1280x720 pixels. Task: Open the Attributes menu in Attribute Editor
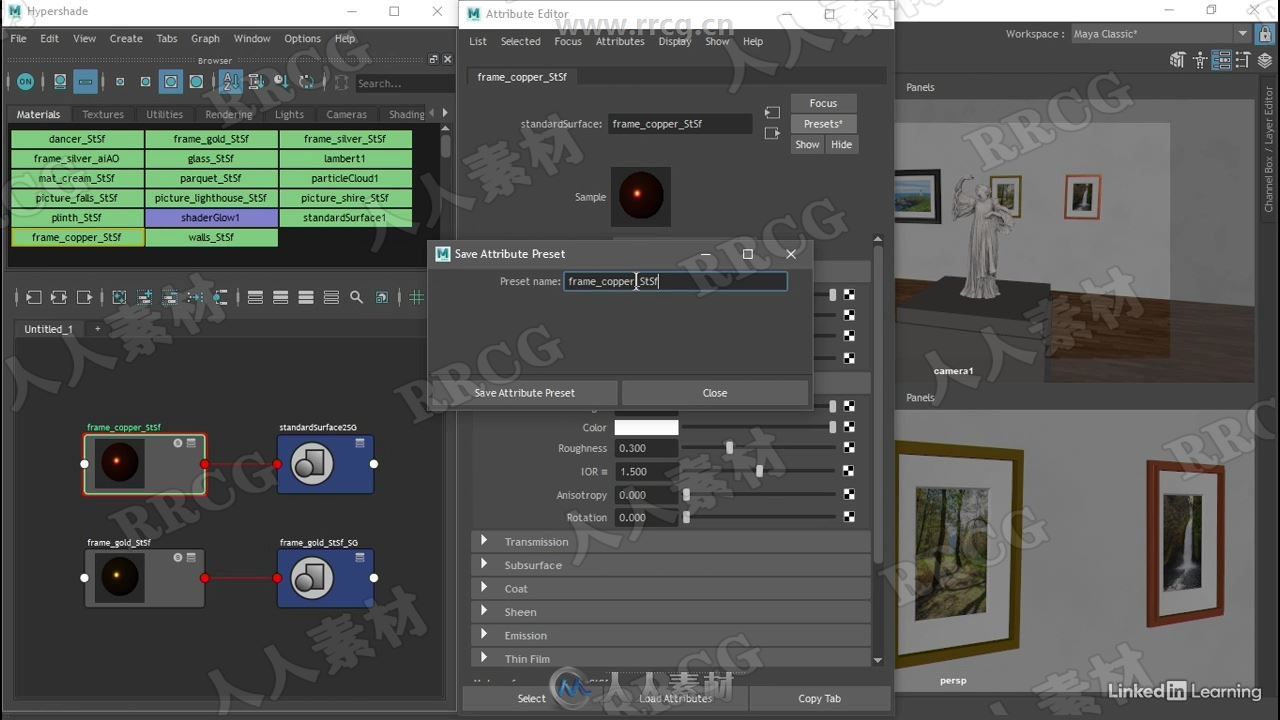click(620, 42)
